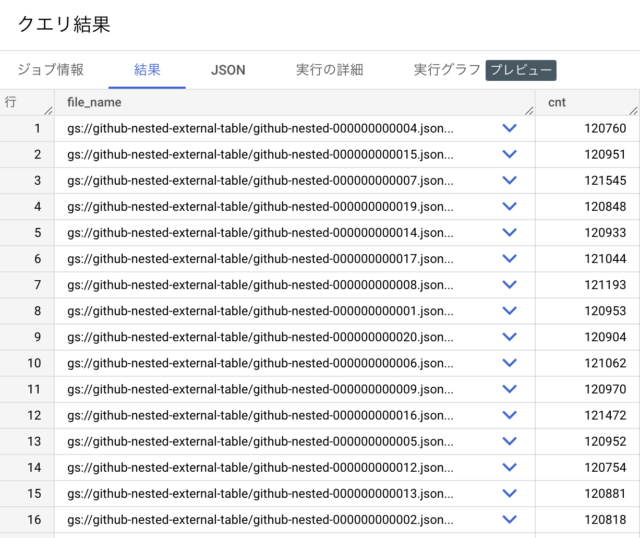The height and width of the screenshot is (538, 640).
Task: Expand file_name cell ending 000000000017.json
Action: 509,259
